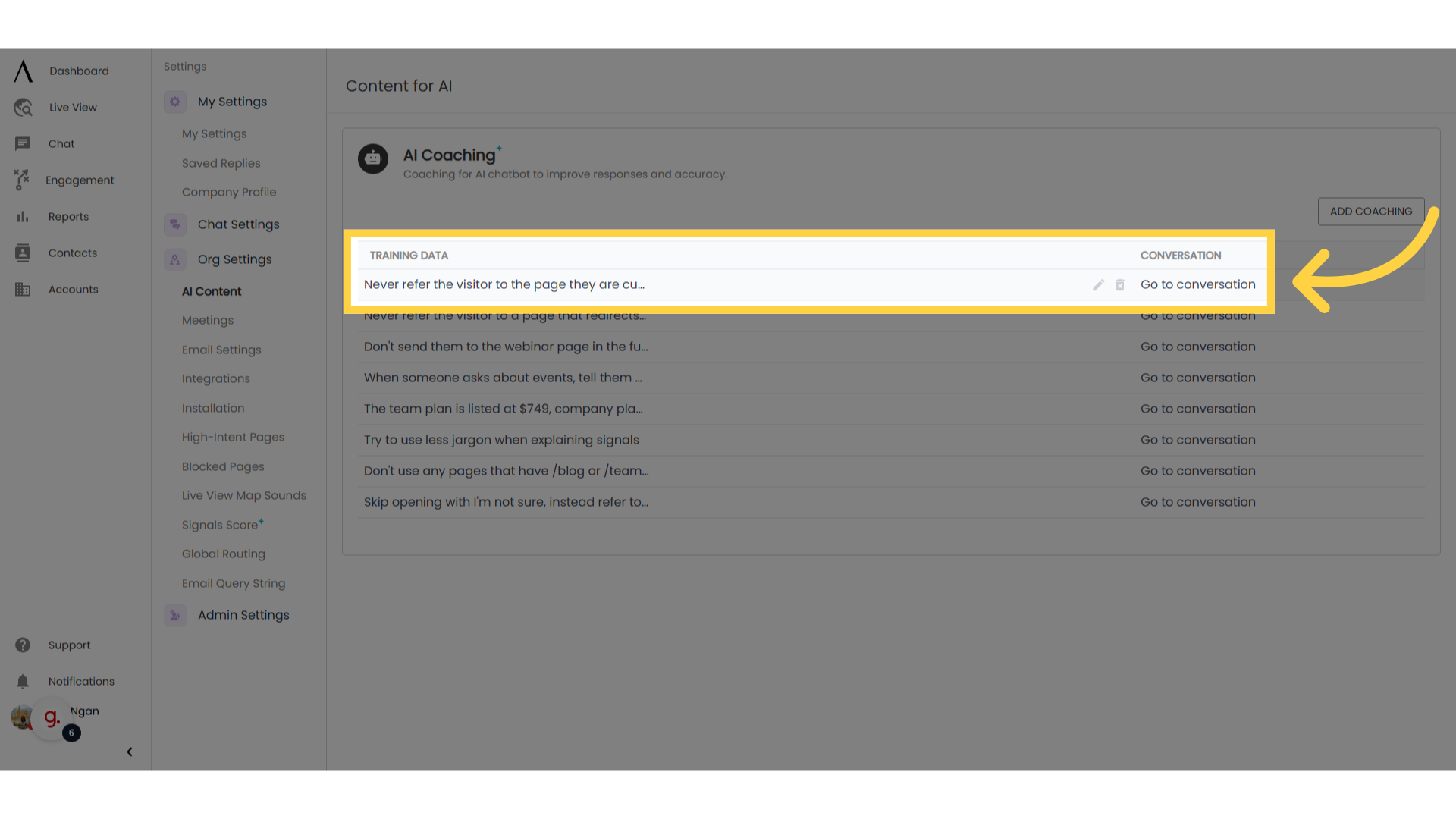Click the AI Coaching robot icon
This screenshot has height=819, width=1456.
click(374, 158)
